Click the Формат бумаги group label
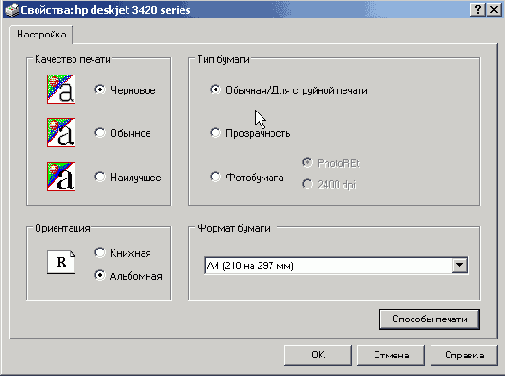This screenshot has width=505, height=376. [x=234, y=228]
